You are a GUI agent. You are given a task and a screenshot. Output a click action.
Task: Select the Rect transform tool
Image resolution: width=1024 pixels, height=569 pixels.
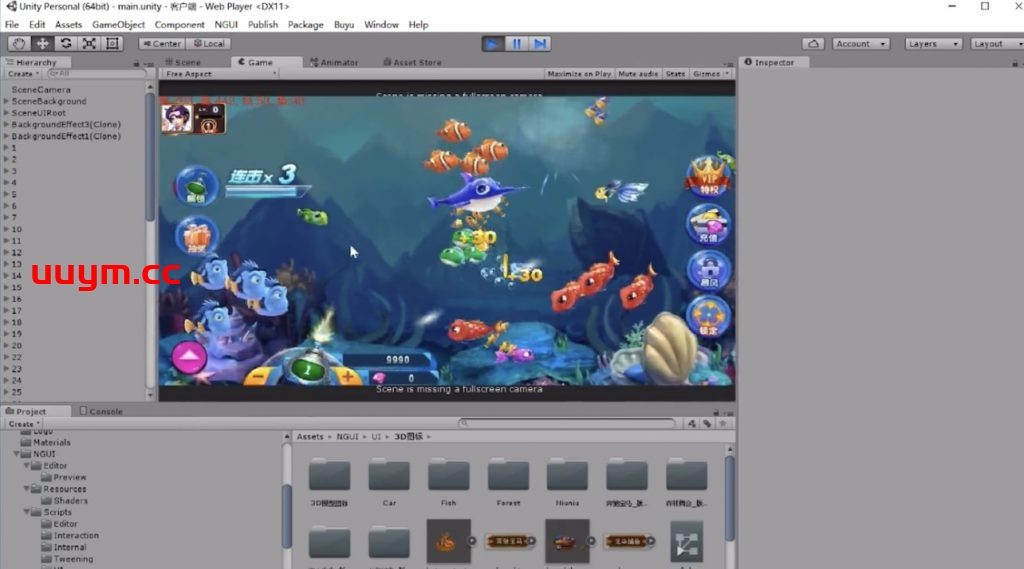coord(111,43)
